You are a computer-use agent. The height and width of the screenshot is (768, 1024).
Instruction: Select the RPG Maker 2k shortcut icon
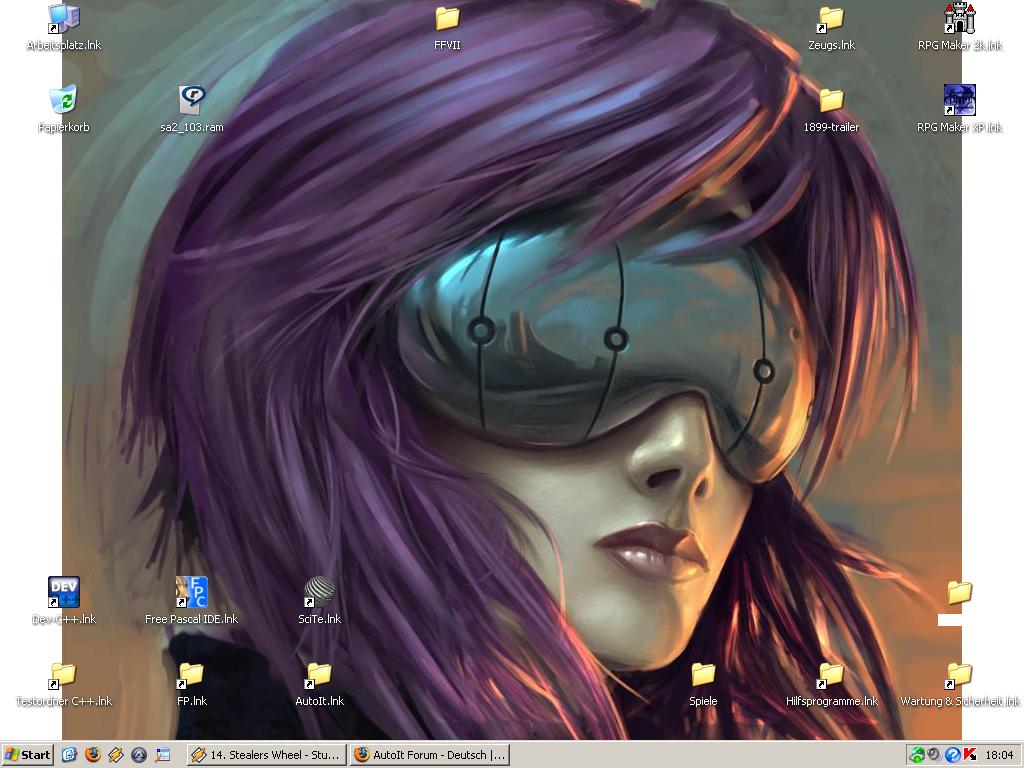pyautogui.click(x=959, y=18)
